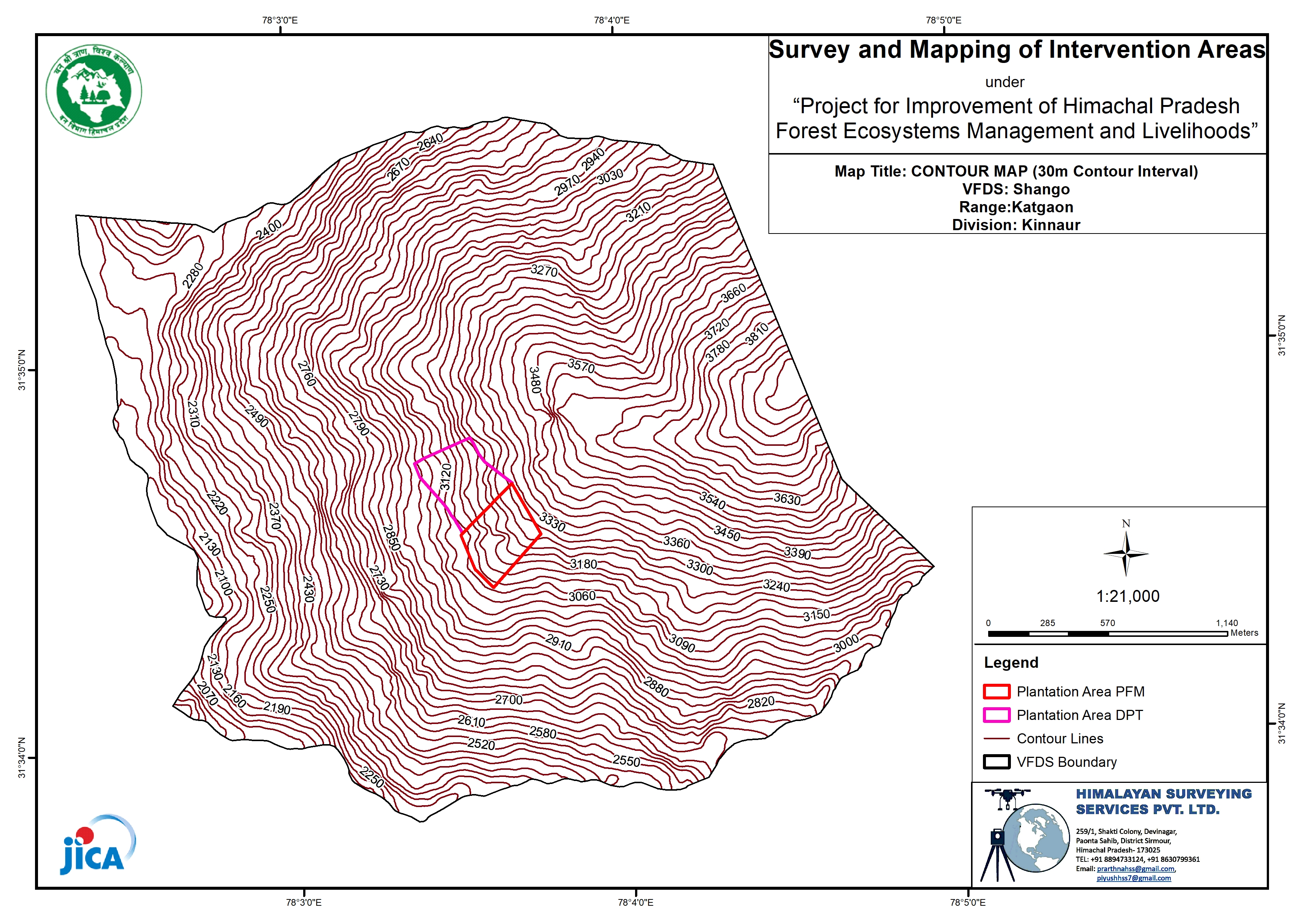
Task: Click the 3660 contour label
Action: [733, 293]
